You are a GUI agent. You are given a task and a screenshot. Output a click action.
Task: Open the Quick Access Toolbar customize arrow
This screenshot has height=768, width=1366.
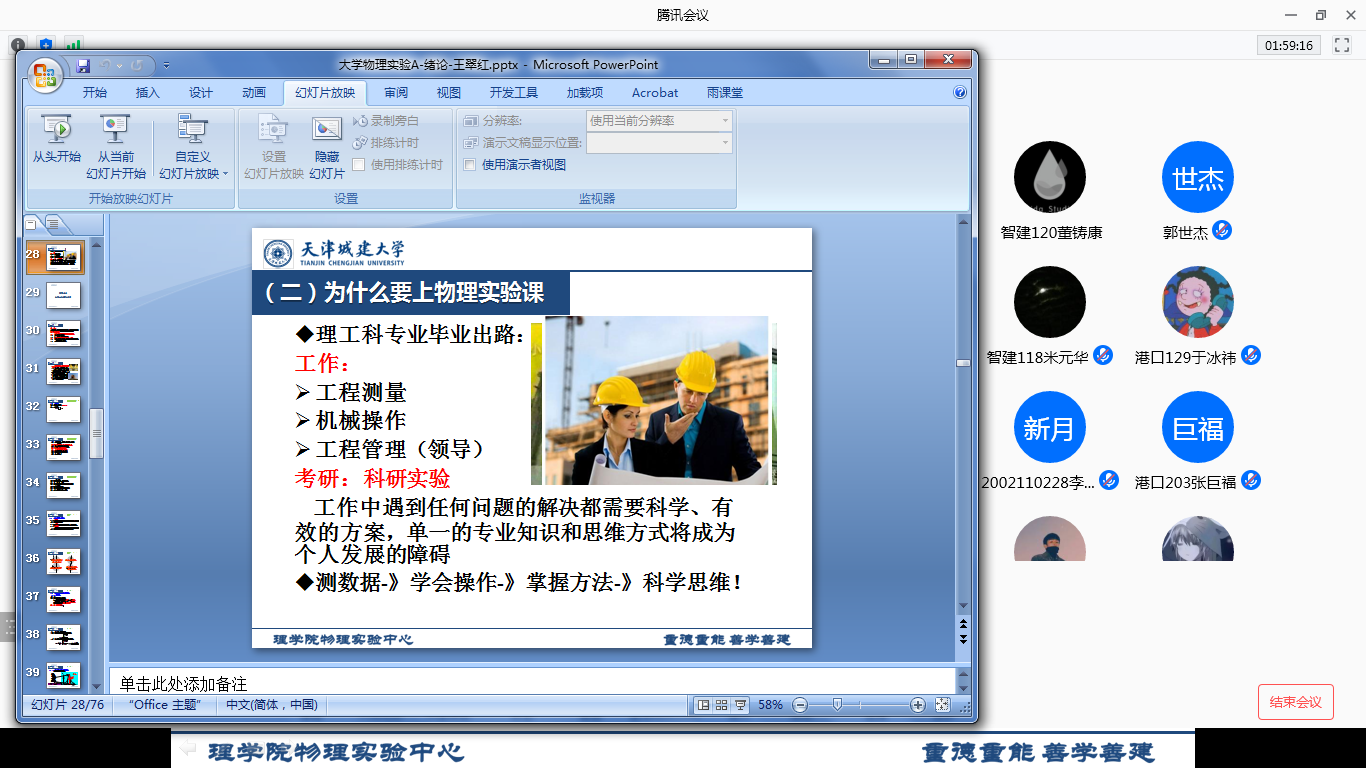click(167, 66)
